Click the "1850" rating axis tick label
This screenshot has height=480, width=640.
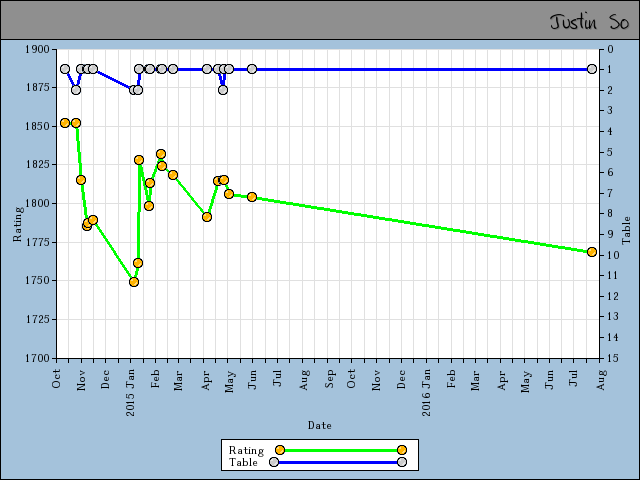point(37,126)
